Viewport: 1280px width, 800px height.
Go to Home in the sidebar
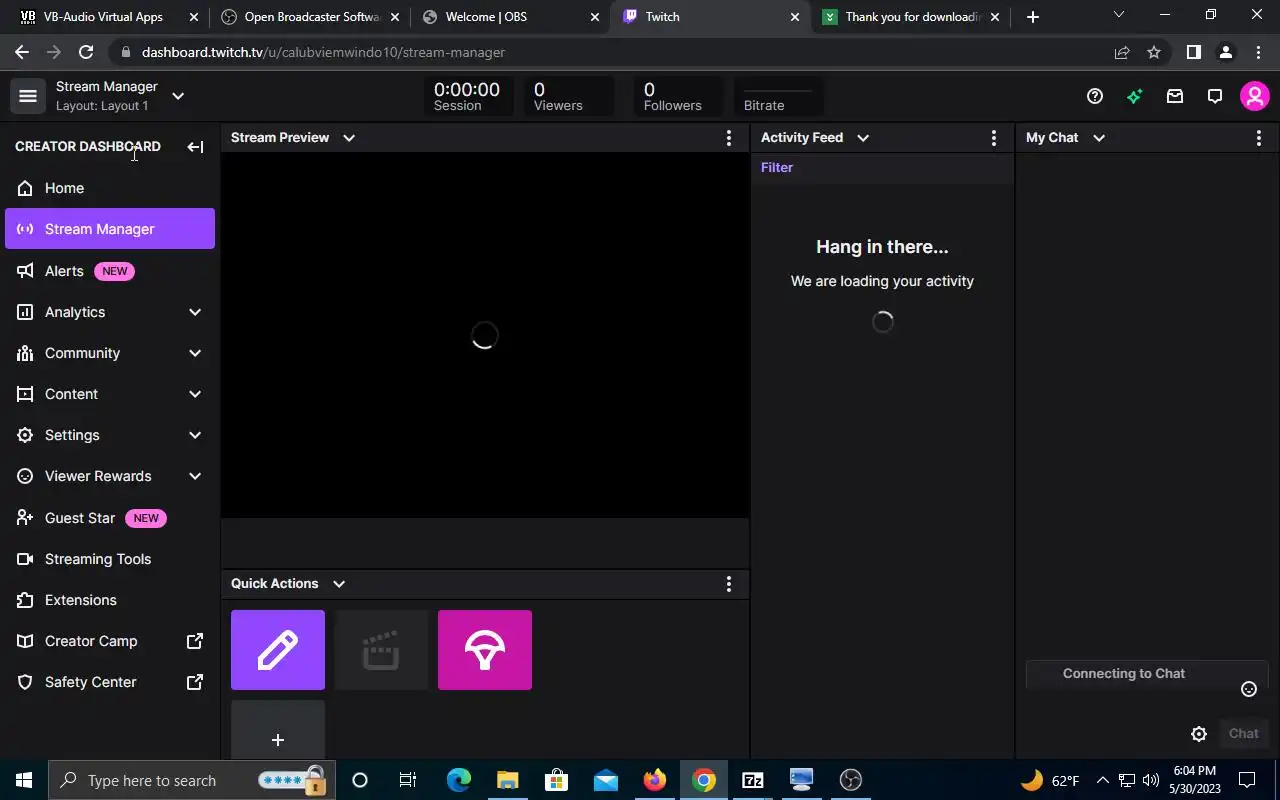(x=110, y=188)
